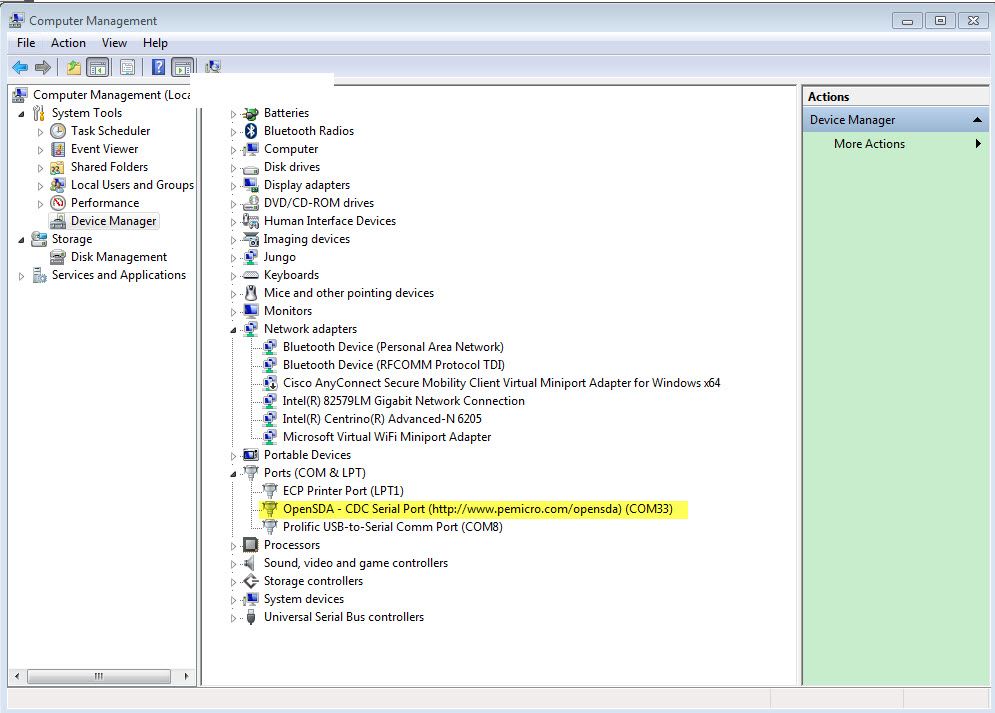The width and height of the screenshot is (995, 713).
Task: Select ECP Printer Port (LPT1)
Action: pos(343,491)
